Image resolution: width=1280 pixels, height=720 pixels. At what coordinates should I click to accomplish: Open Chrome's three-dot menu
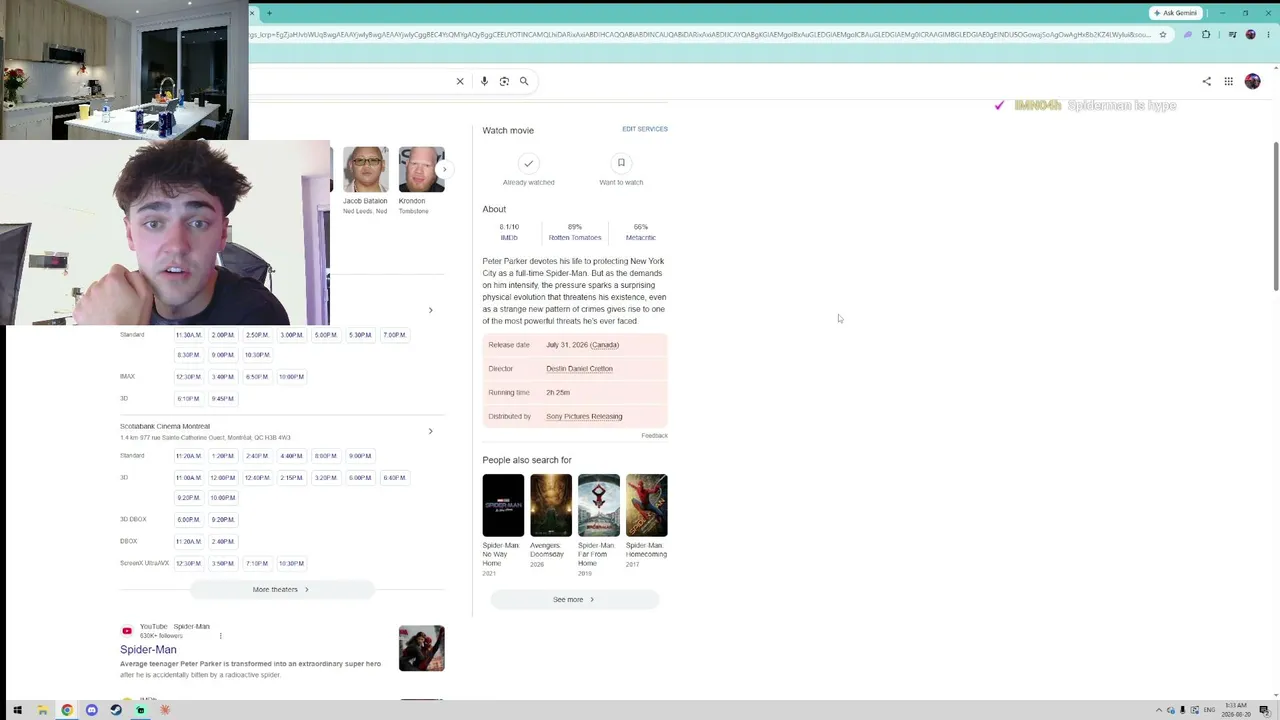coord(1267,35)
